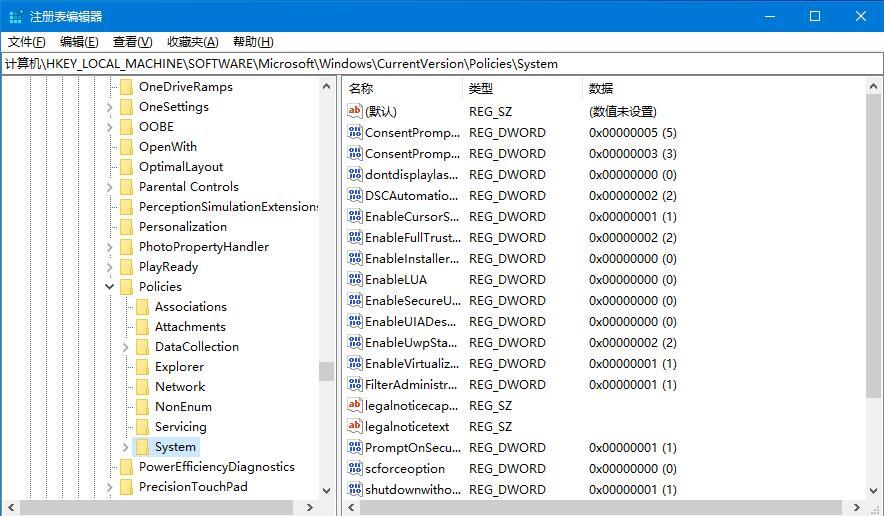Open the 文件(F) menu
Viewport: 884px width, 516px height.
click(26, 42)
